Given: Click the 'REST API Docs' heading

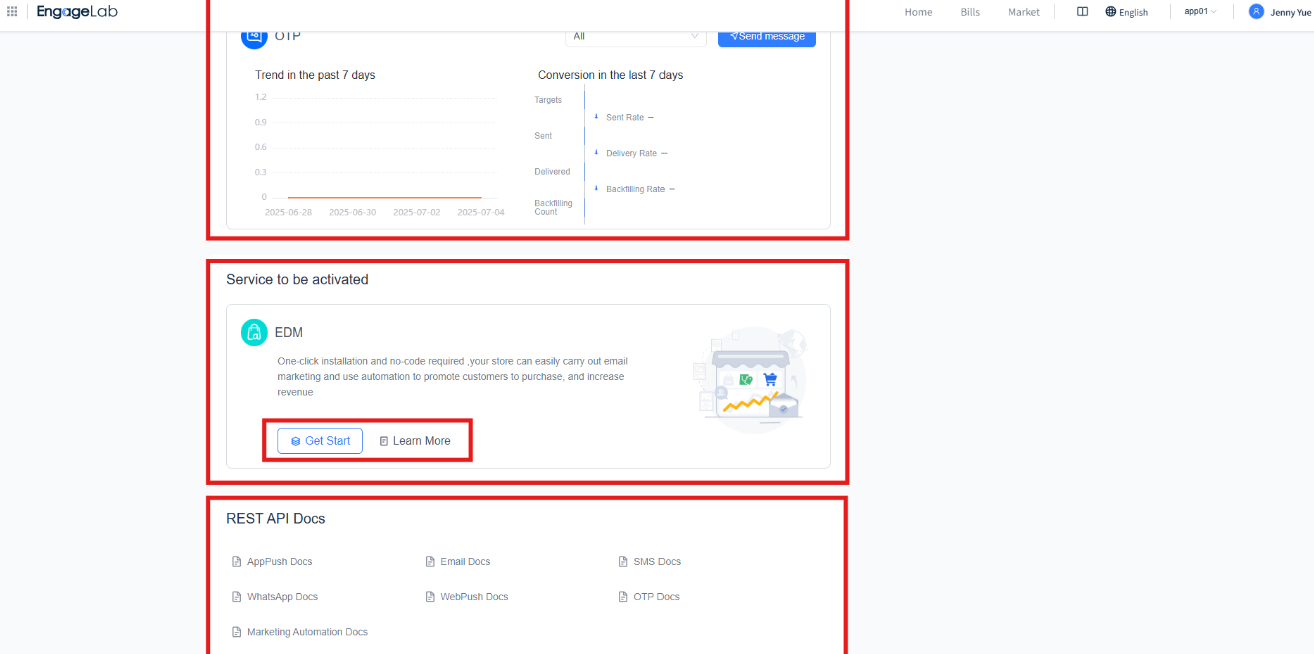Looking at the screenshot, I should [275, 518].
